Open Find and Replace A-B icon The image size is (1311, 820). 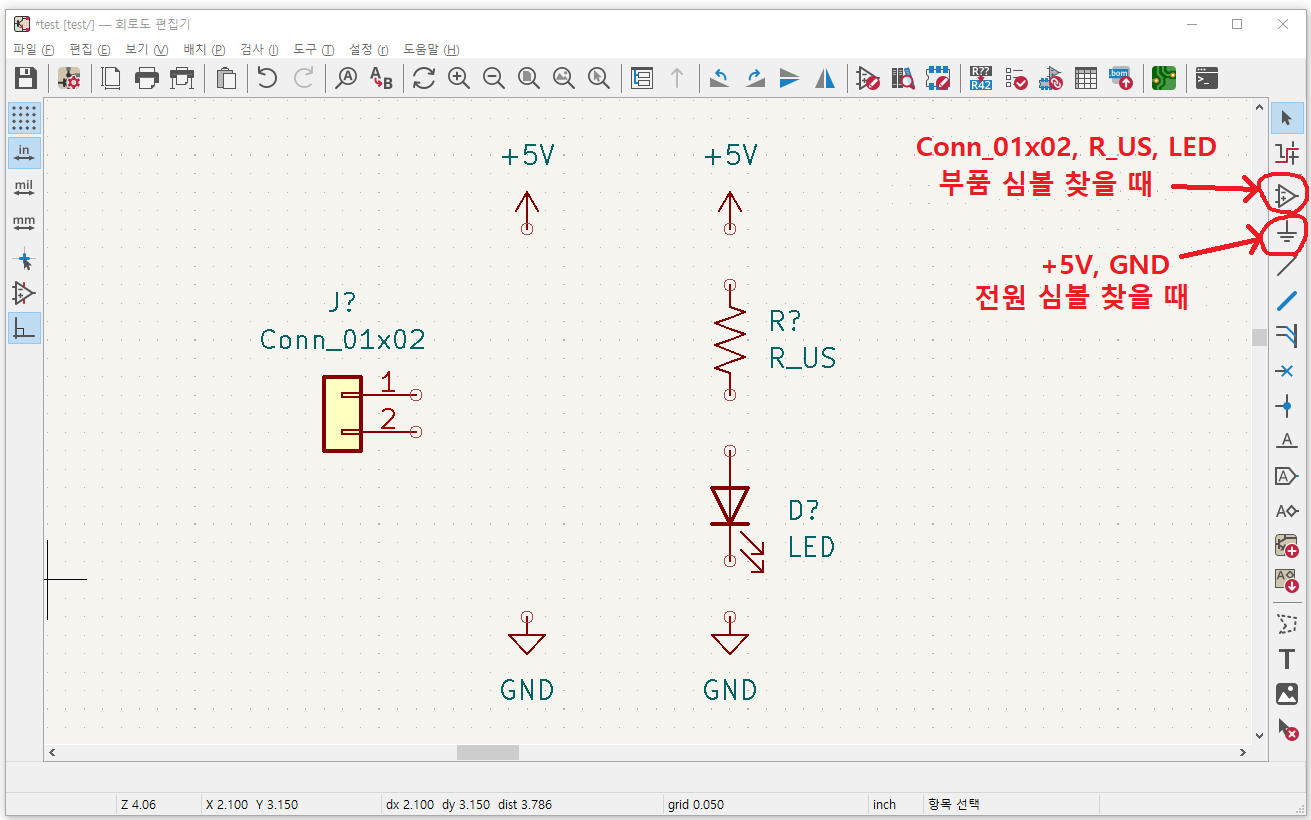tap(381, 78)
